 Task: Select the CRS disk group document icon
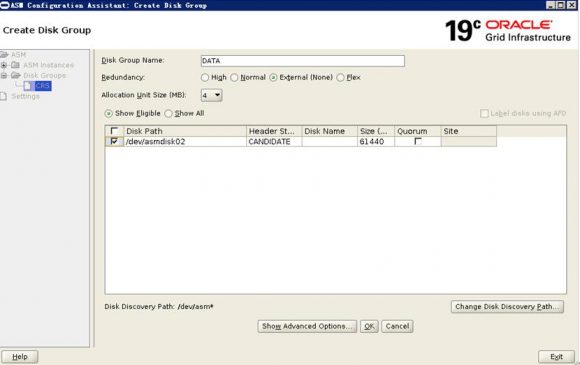click(27, 86)
